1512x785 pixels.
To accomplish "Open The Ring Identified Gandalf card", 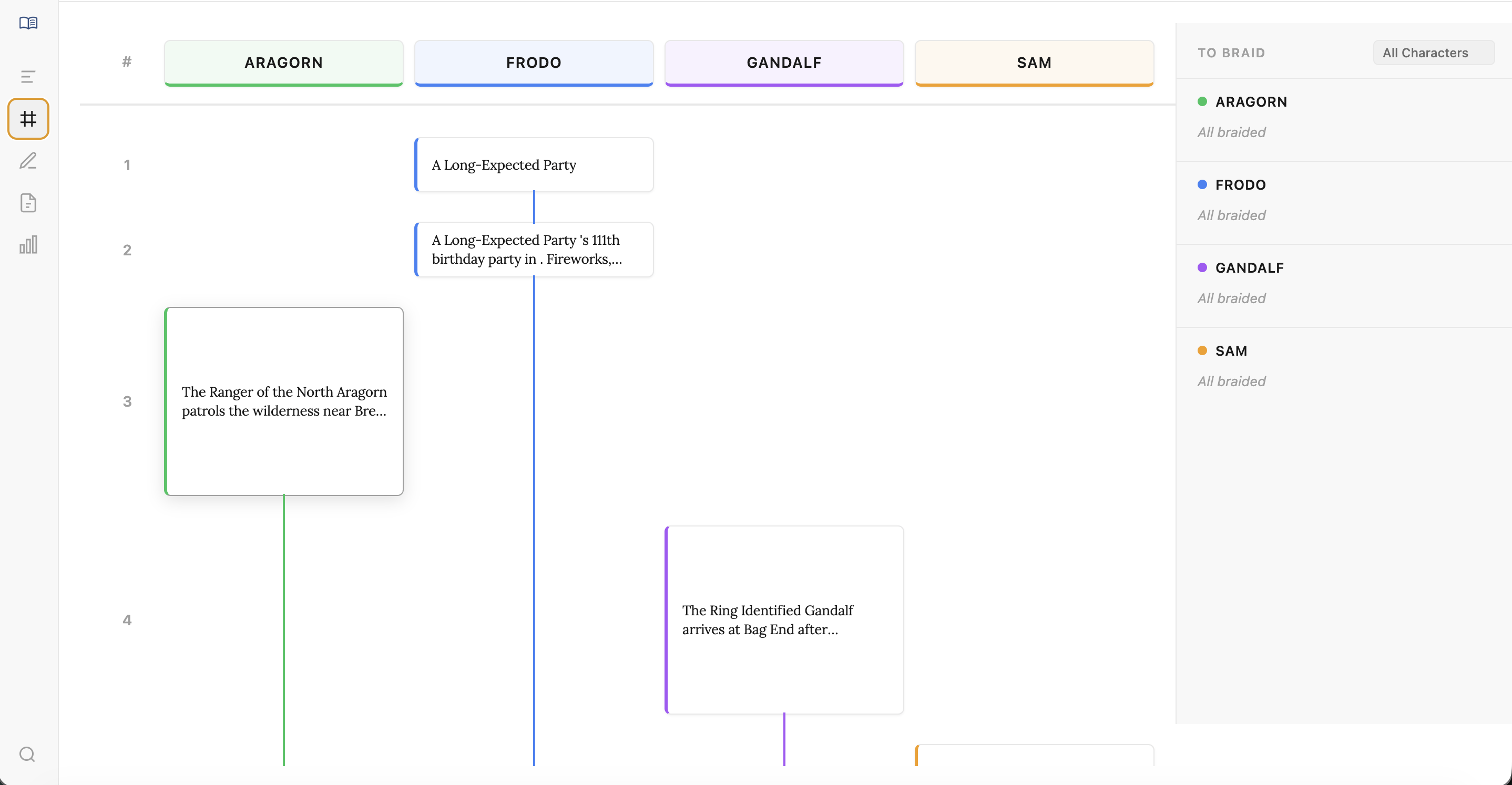I will coord(783,619).
